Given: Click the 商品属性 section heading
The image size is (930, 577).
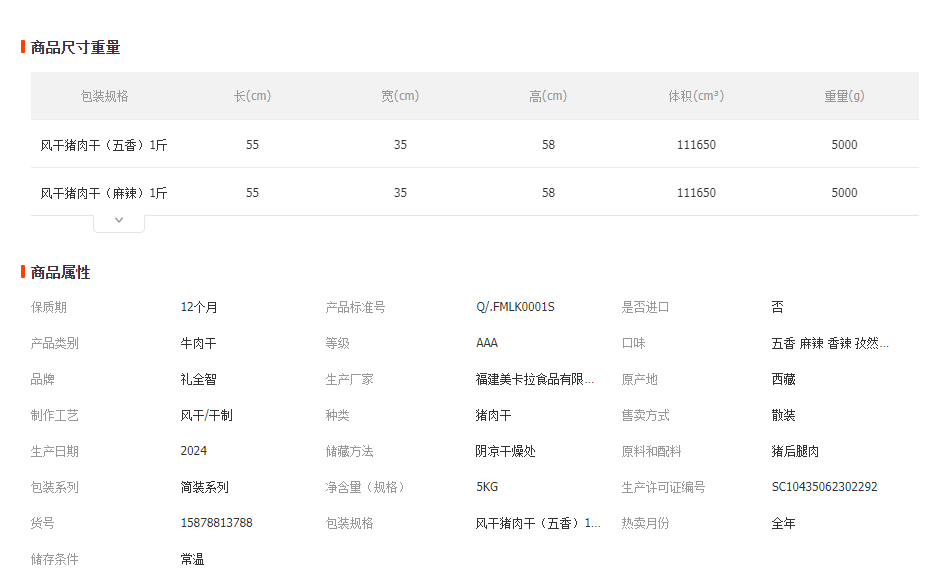Looking at the screenshot, I should (x=60, y=272).
